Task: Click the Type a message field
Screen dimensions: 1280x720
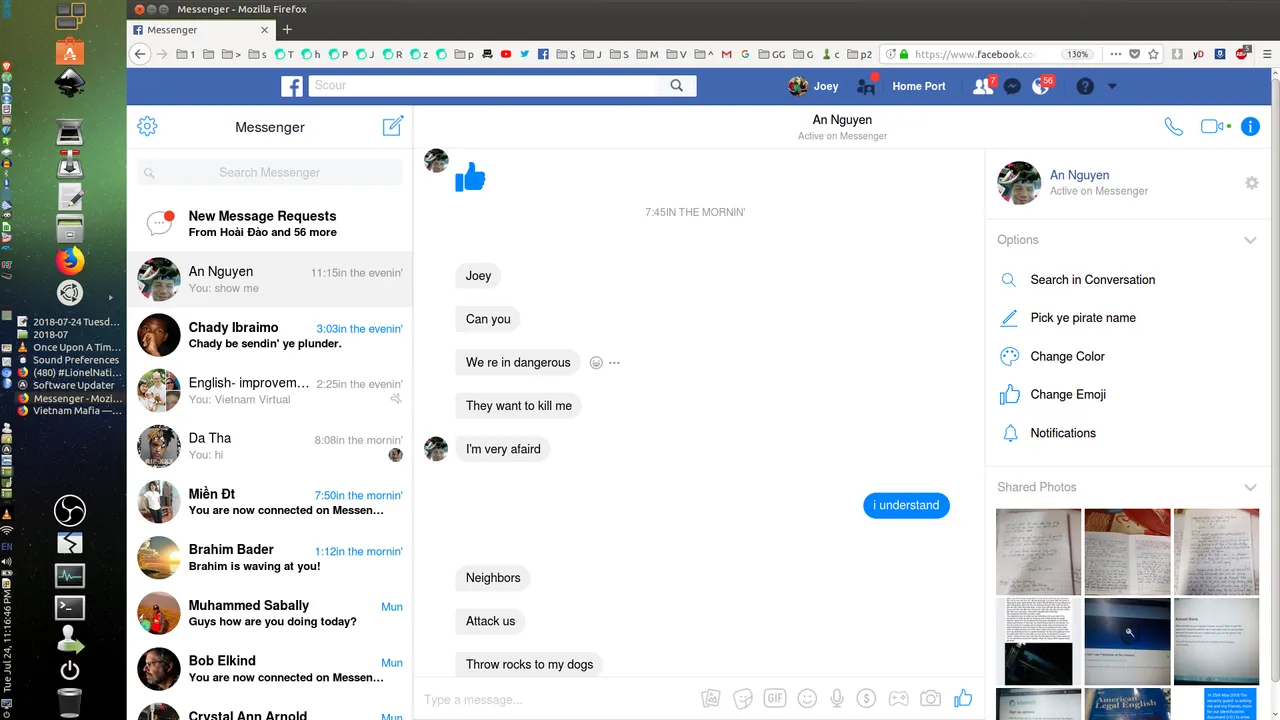Action: click(555, 699)
